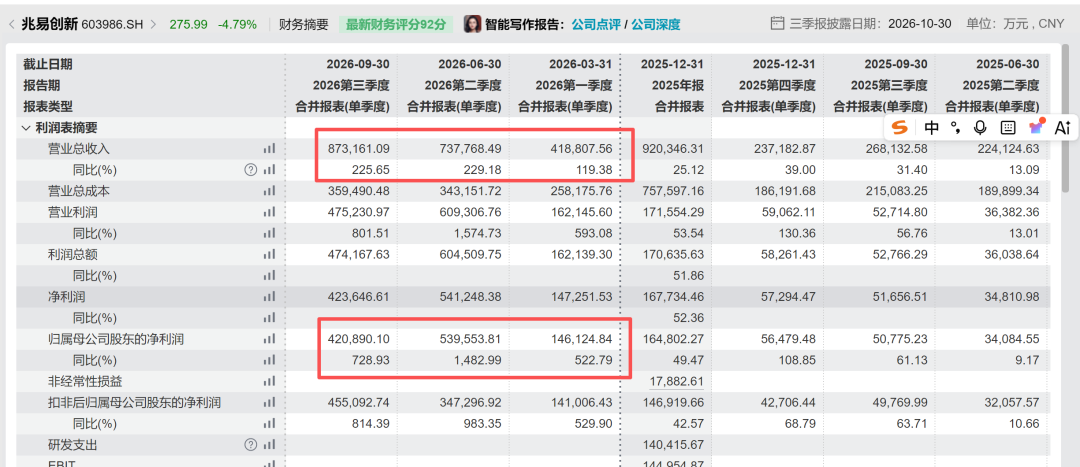1080x467 pixels.
Task: Open chart icon for 扣非后归属母公司股东的净利润 row
Action: click(x=269, y=402)
